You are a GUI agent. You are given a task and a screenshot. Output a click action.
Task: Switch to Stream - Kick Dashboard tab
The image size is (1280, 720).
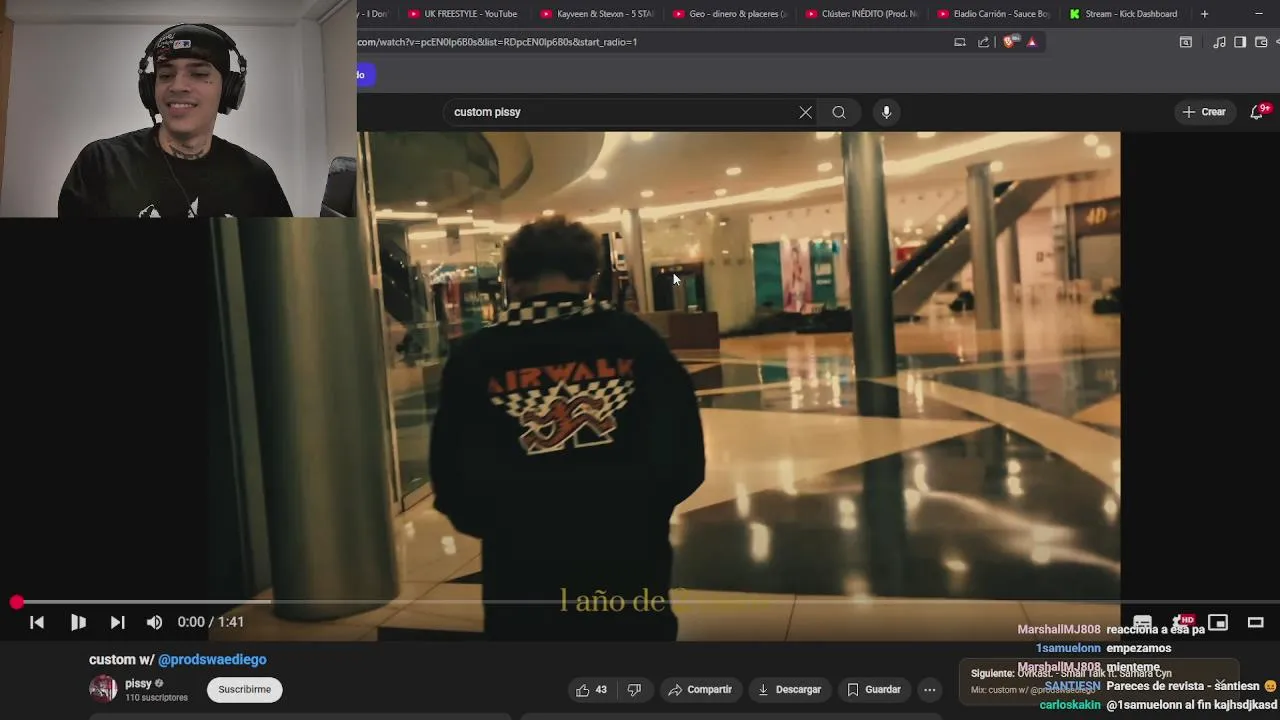1126,14
